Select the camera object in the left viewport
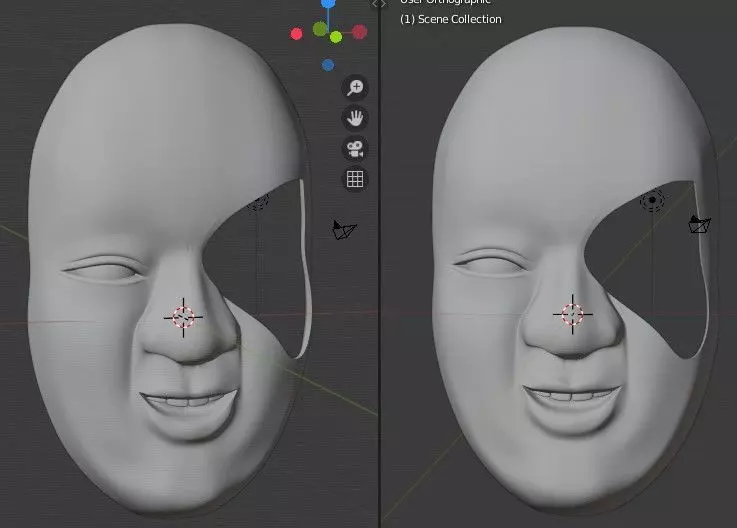The height and width of the screenshot is (528, 737). click(345, 229)
